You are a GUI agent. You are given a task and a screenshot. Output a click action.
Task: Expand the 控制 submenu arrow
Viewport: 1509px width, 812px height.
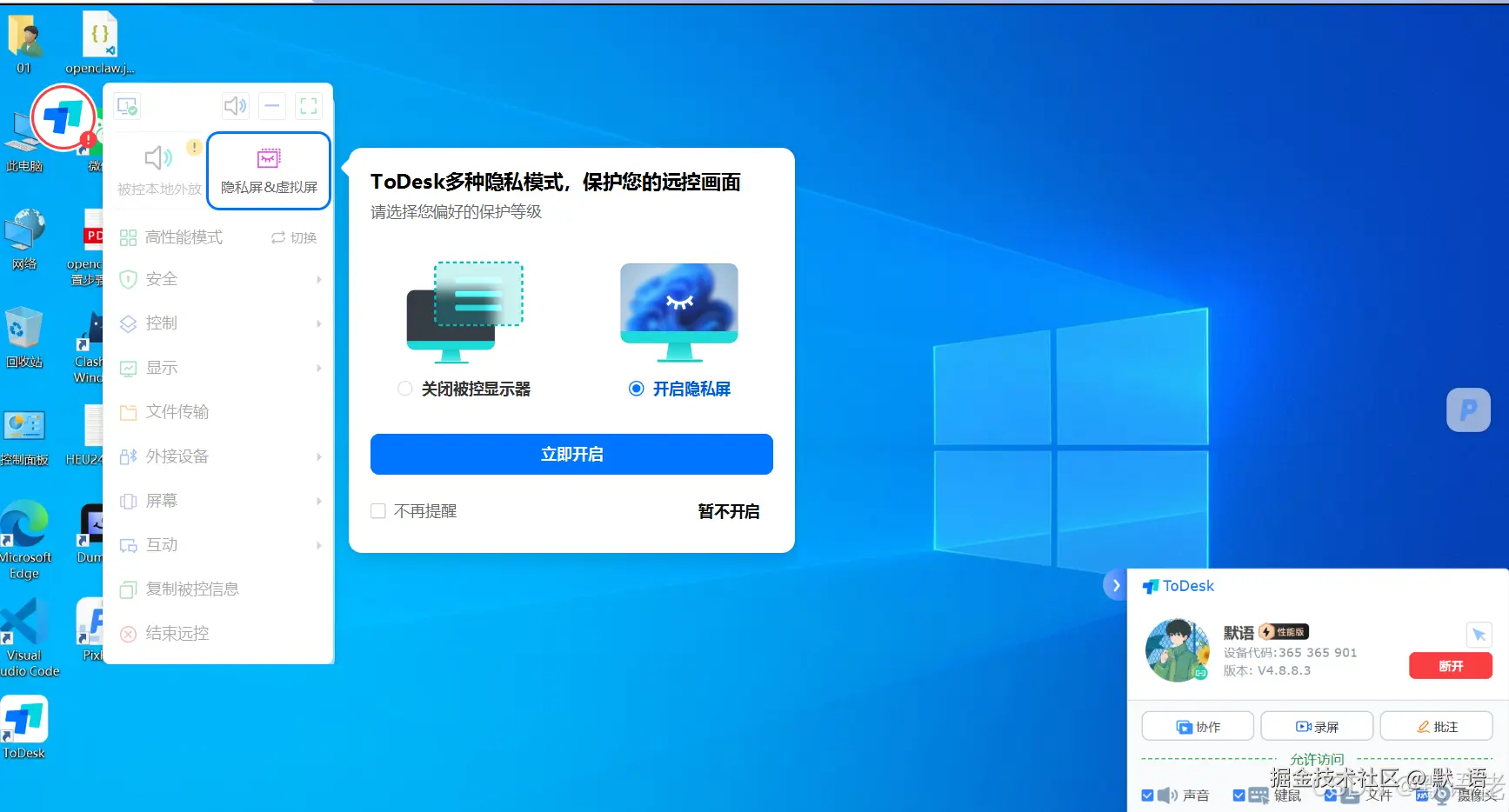[319, 323]
